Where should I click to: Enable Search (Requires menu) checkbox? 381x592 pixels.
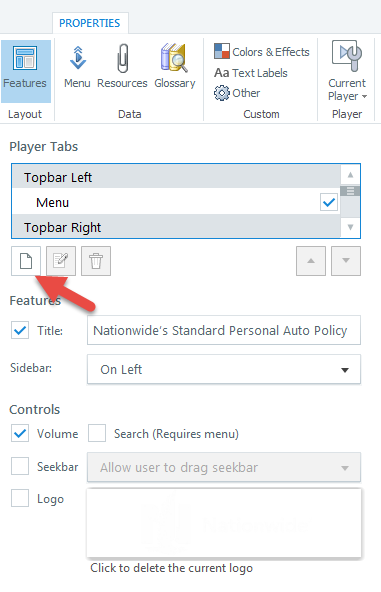coord(97,433)
